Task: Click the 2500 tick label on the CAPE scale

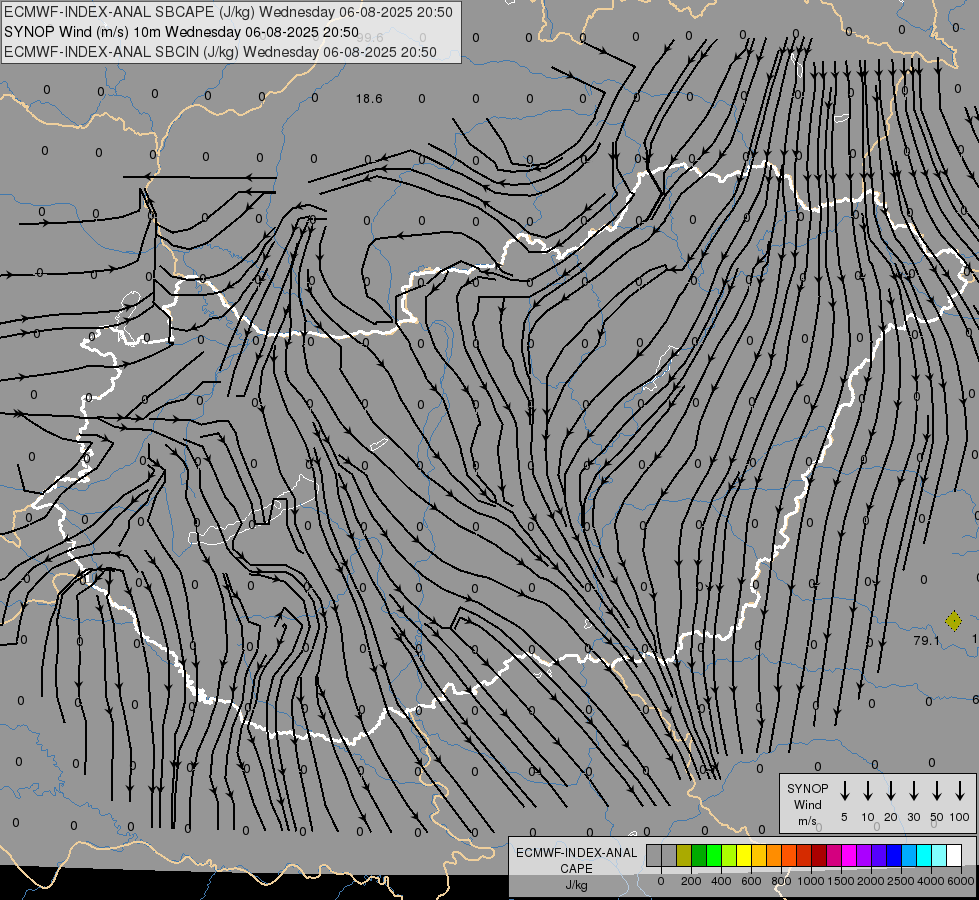Action: (x=901, y=881)
